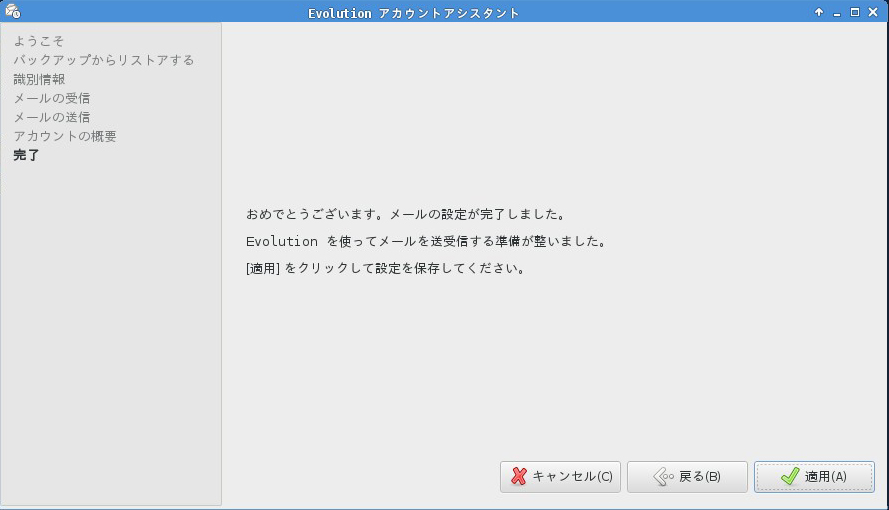The width and height of the screenshot is (889, 510).
Task: Click the window title Evolution アカウントアシスタント
Action: pyautogui.click(x=414, y=12)
